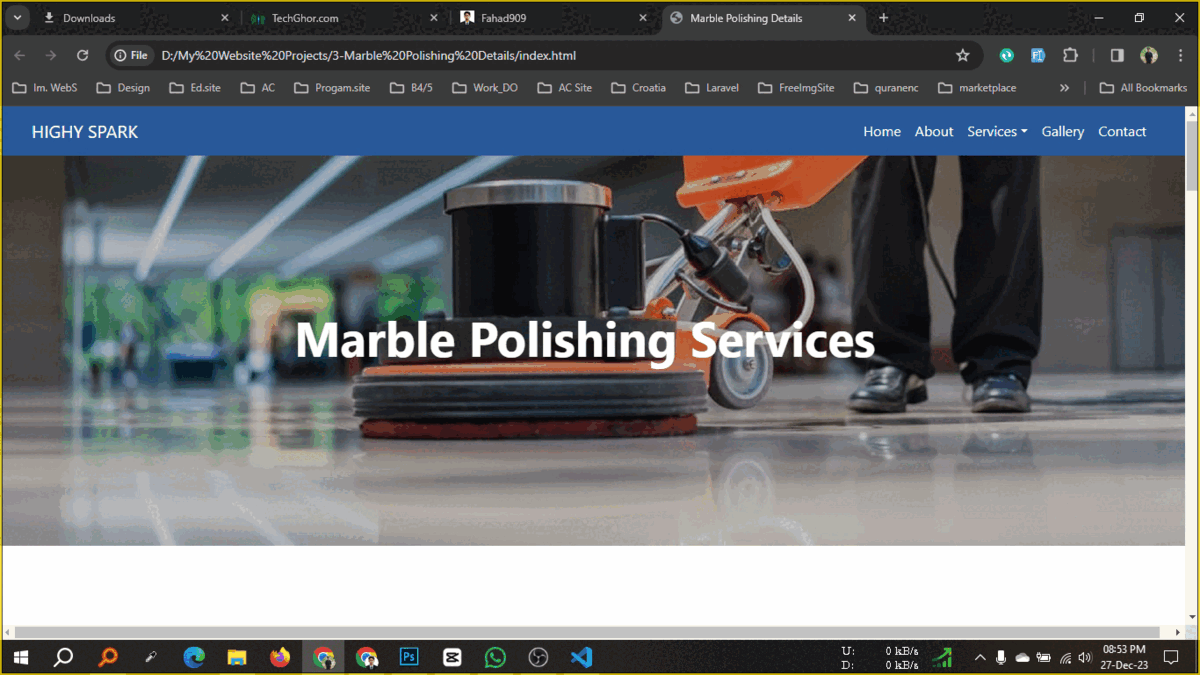The image size is (1200, 675).
Task: Open the About nav link
Action: (x=934, y=132)
